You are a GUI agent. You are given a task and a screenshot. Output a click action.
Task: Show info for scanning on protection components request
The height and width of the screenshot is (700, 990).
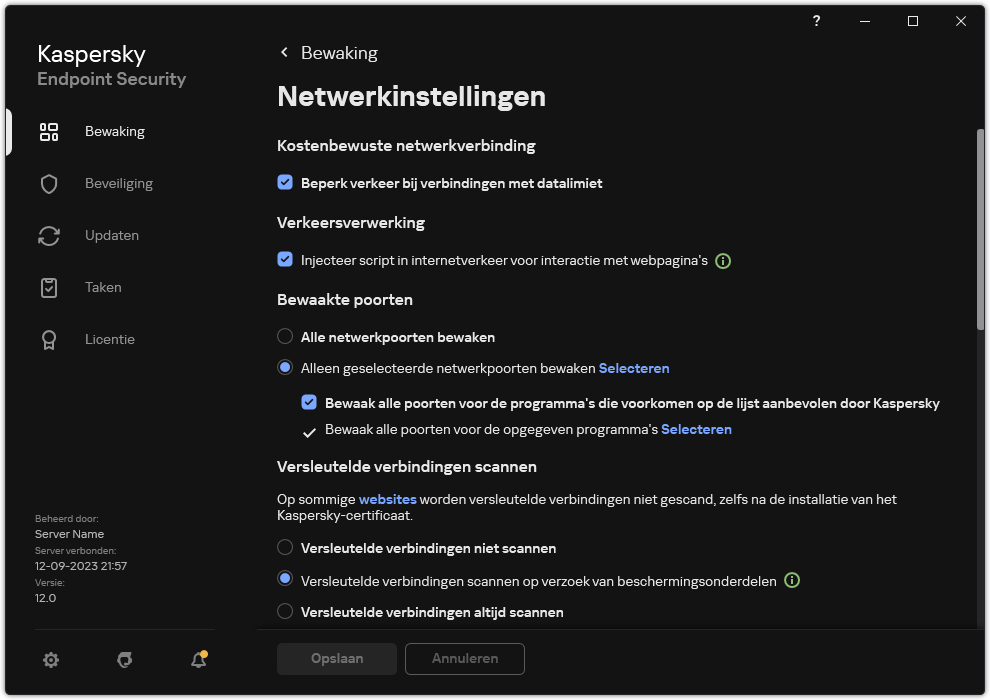tap(791, 580)
